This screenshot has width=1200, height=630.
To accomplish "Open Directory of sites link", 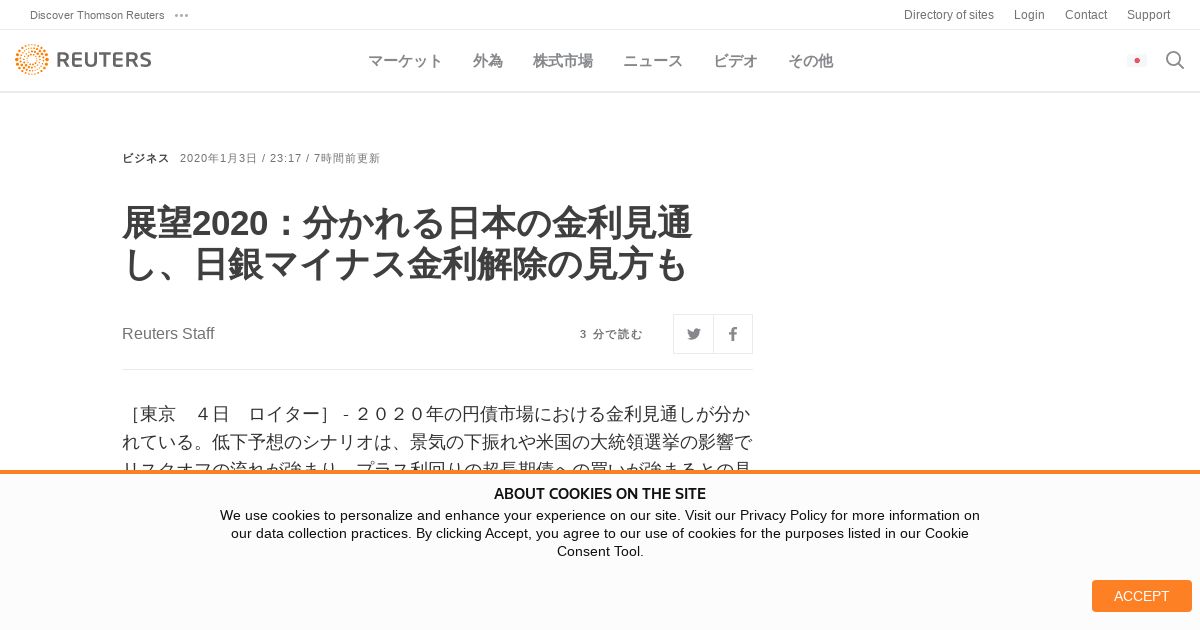I will [x=949, y=15].
